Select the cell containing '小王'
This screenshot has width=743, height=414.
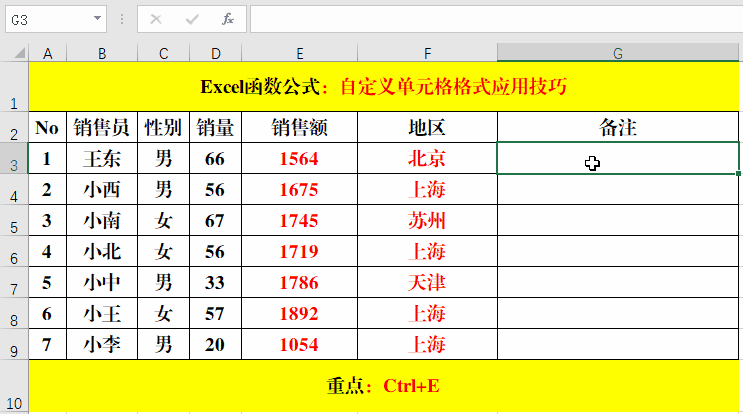click(102, 313)
